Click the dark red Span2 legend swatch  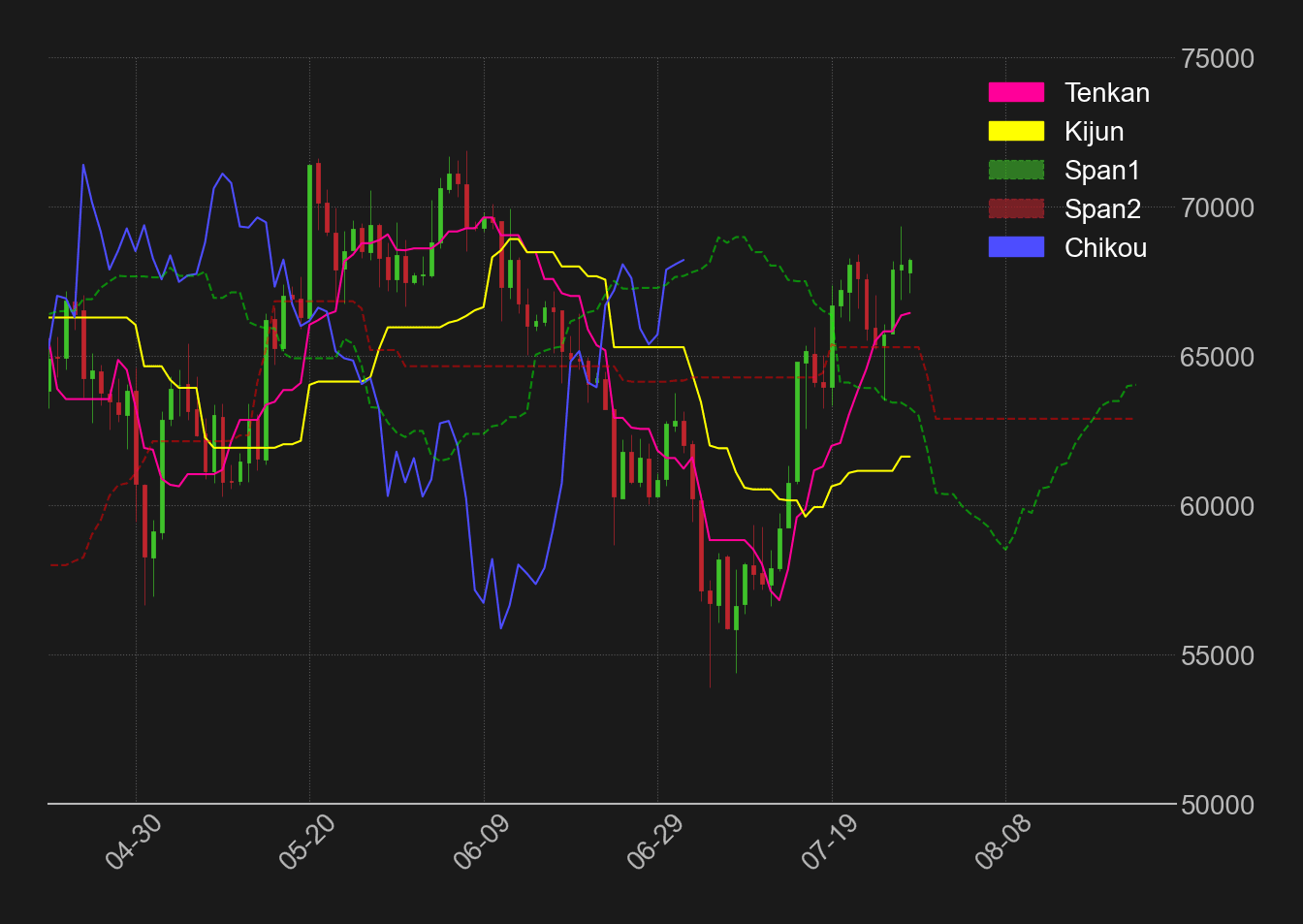tap(1016, 208)
